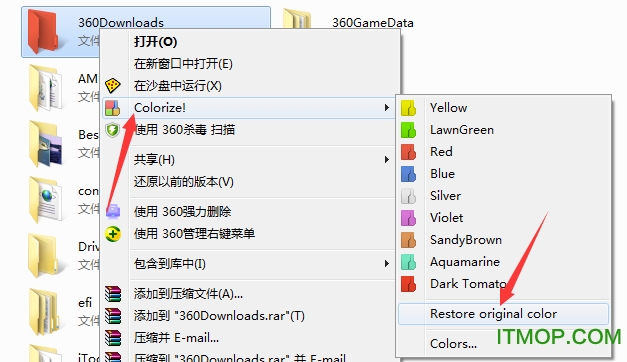Pick the LawnGreen label
Image resolution: width=627 pixels, height=362 pixels.
click(461, 130)
